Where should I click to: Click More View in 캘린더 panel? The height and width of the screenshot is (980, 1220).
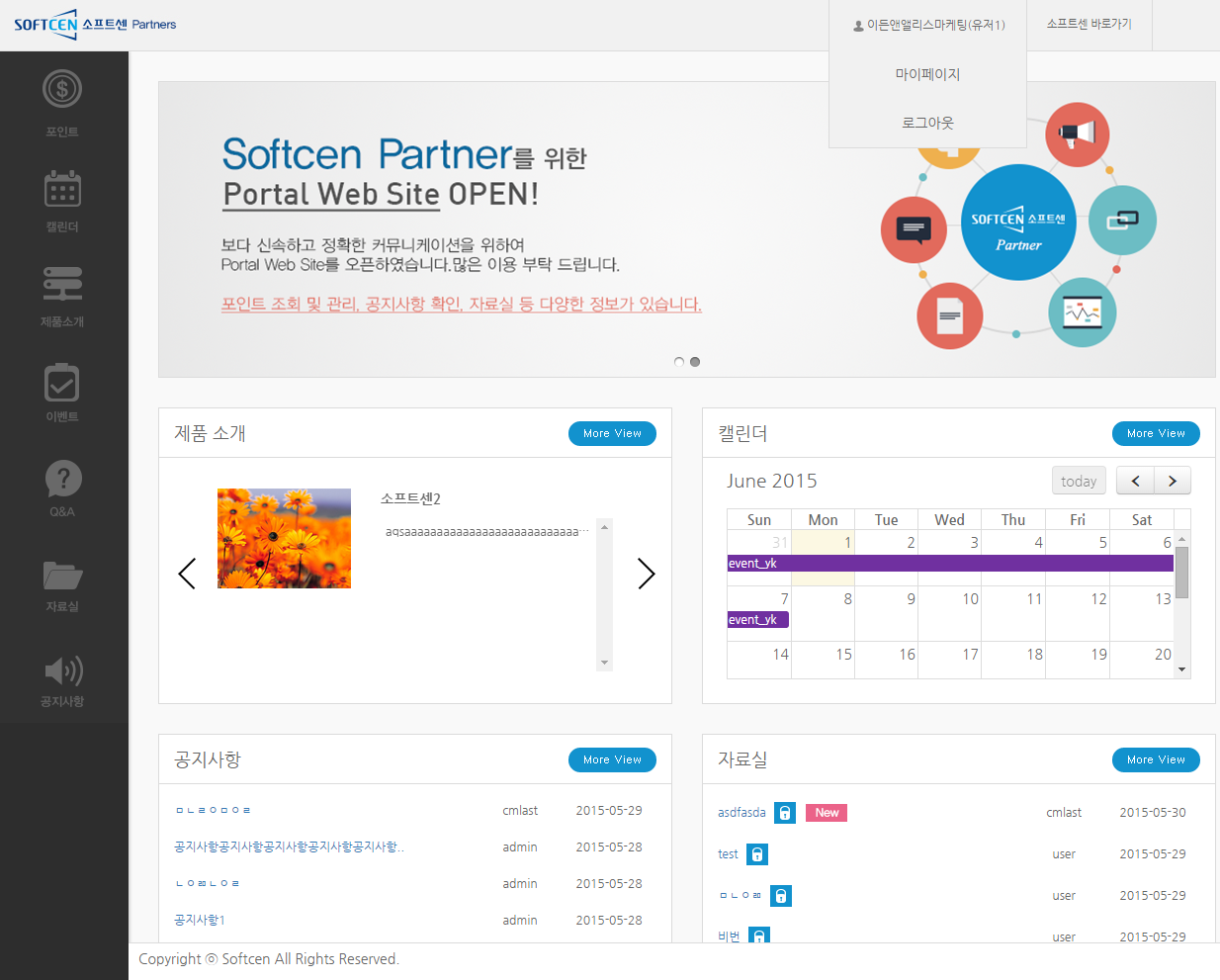click(x=1156, y=433)
